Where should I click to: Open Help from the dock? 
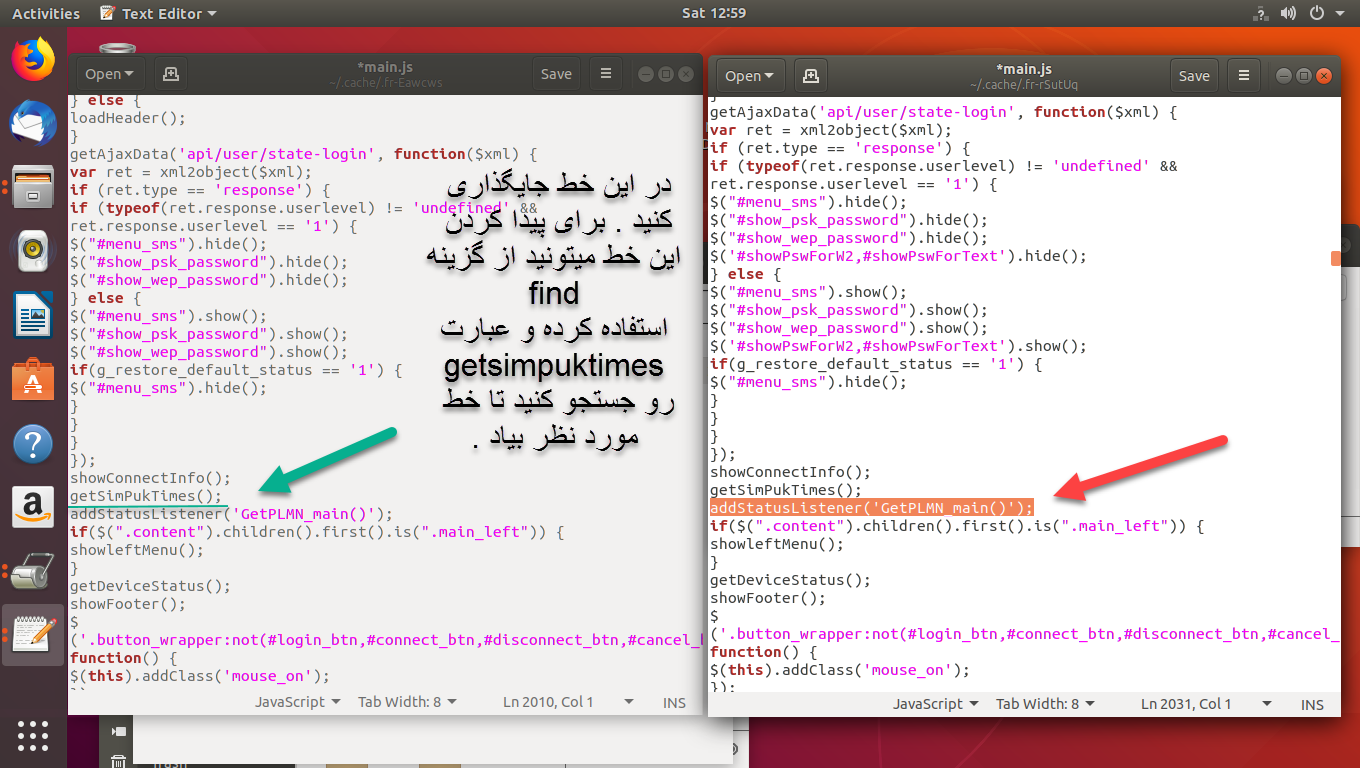click(x=33, y=444)
